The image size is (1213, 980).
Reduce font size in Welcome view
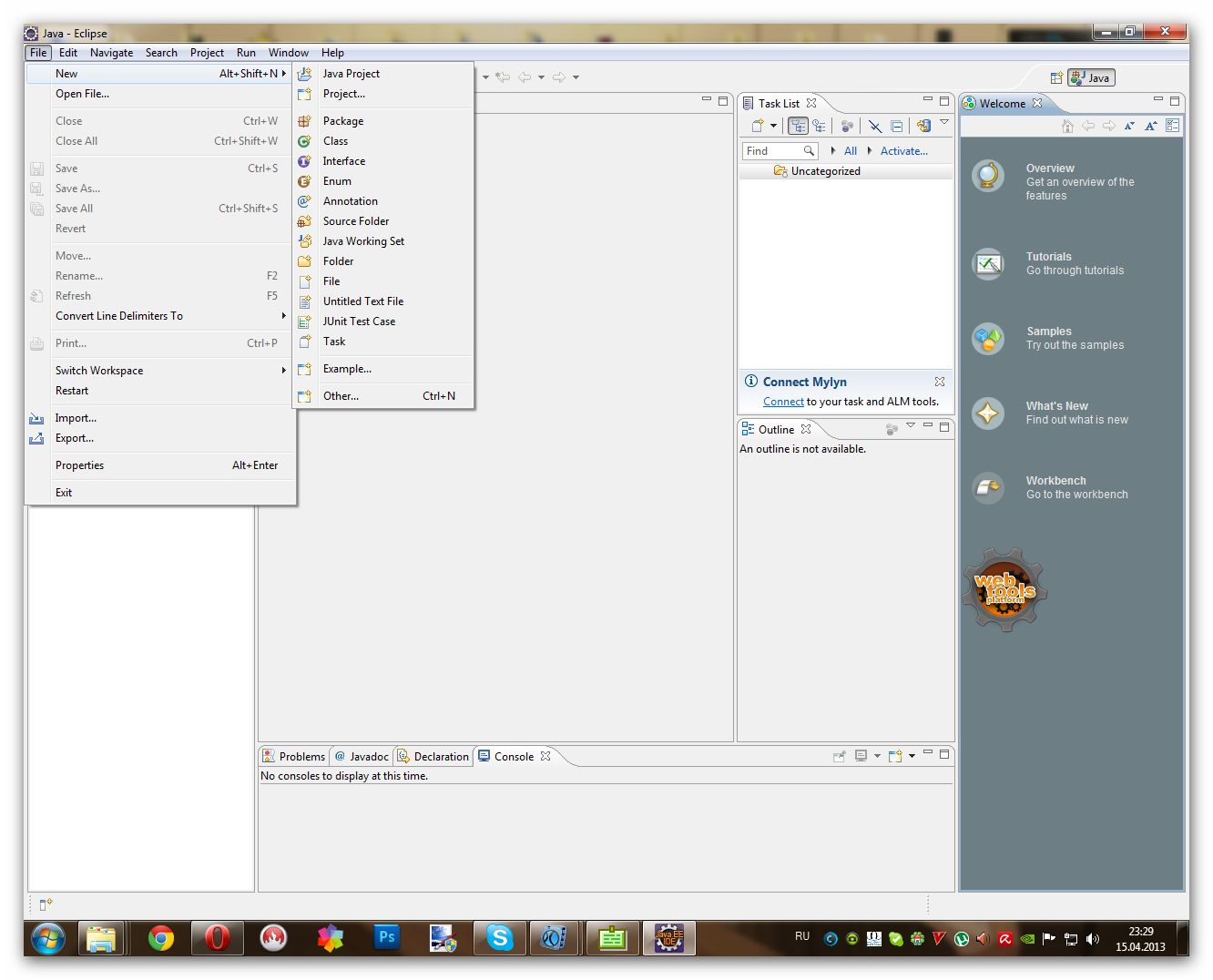(1129, 126)
